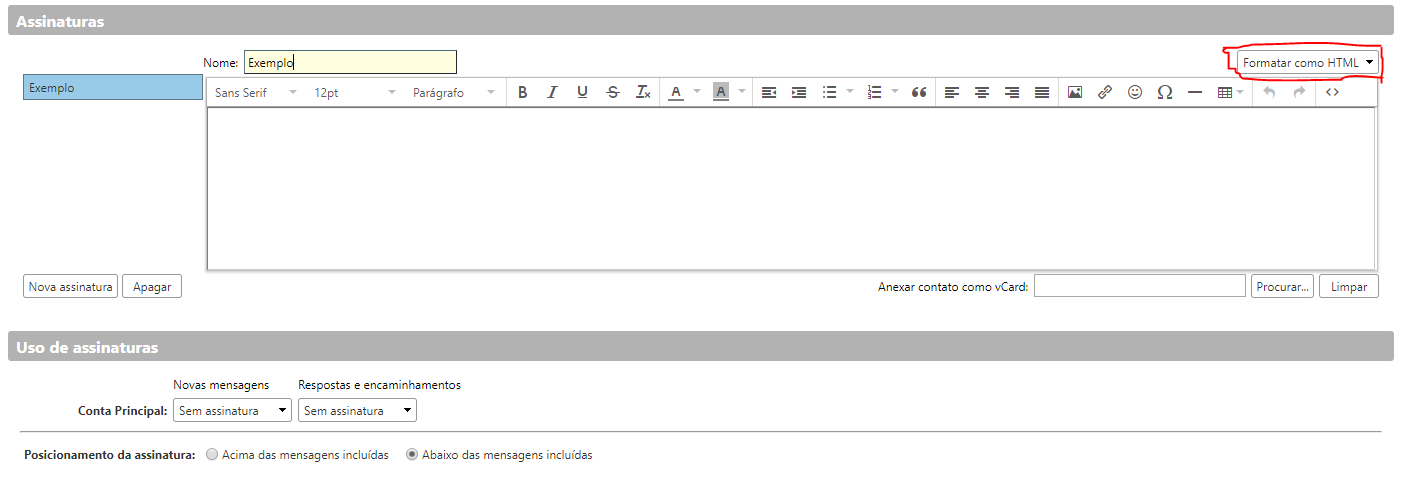Select Abaixo das mensagens incluídas
The height and width of the screenshot is (481, 1406).
[x=412, y=455]
